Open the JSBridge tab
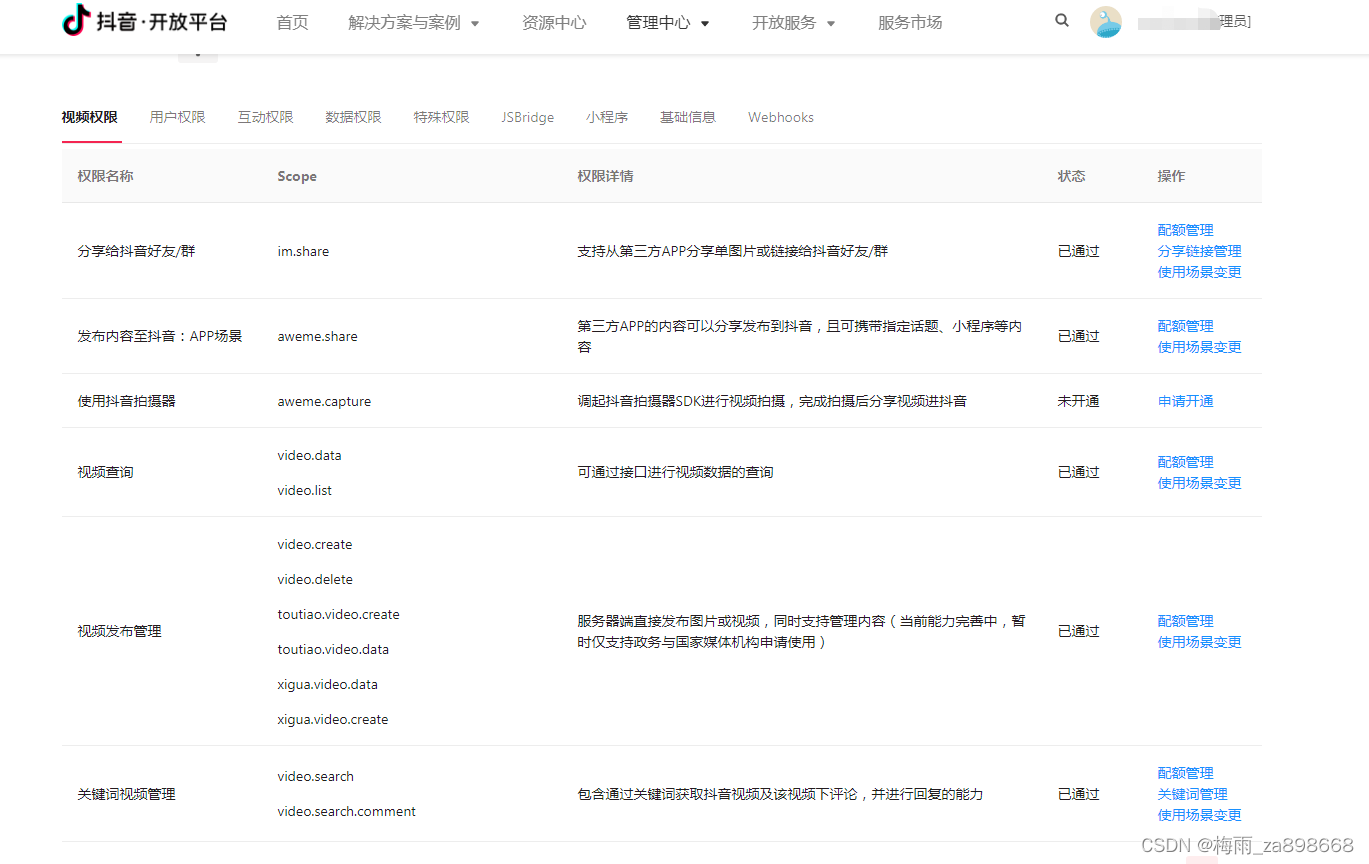This screenshot has width=1369, height=864. (x=528, y=117)
